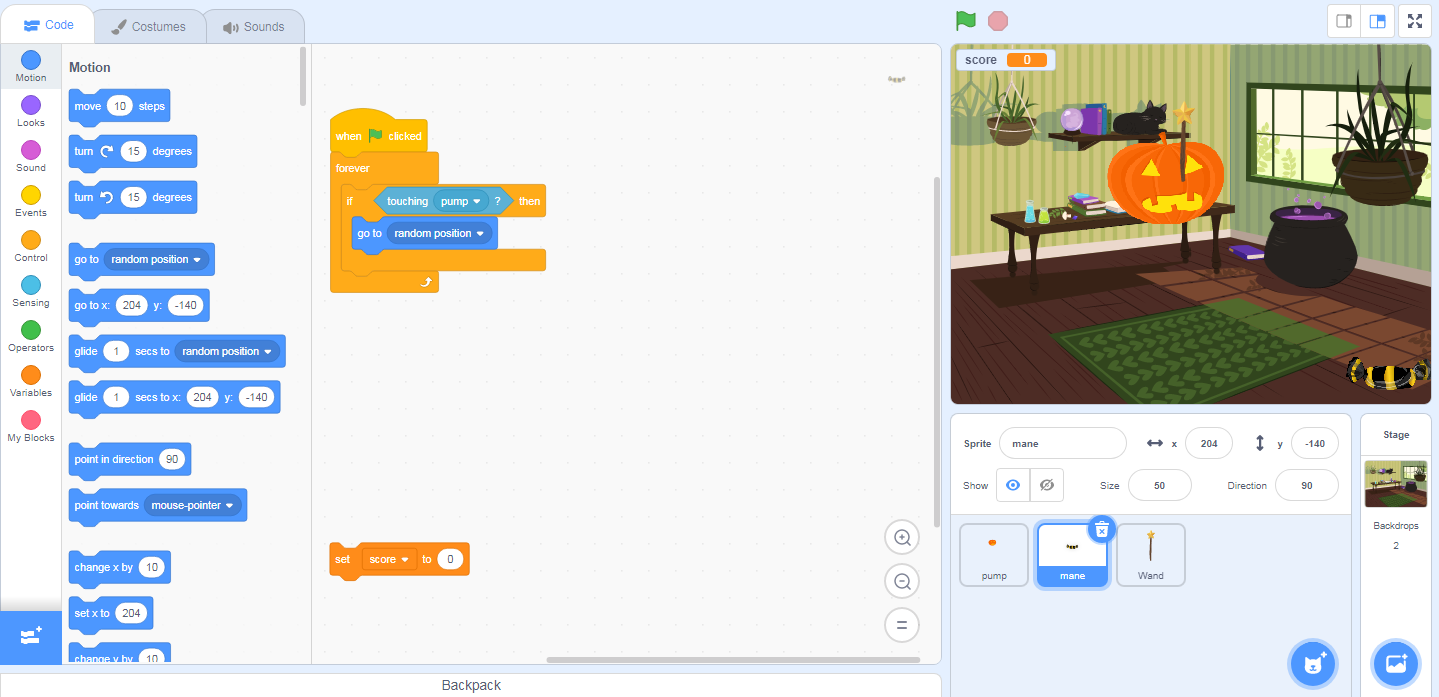
Task: Click the point in direction 90 block
Action: 130,459
